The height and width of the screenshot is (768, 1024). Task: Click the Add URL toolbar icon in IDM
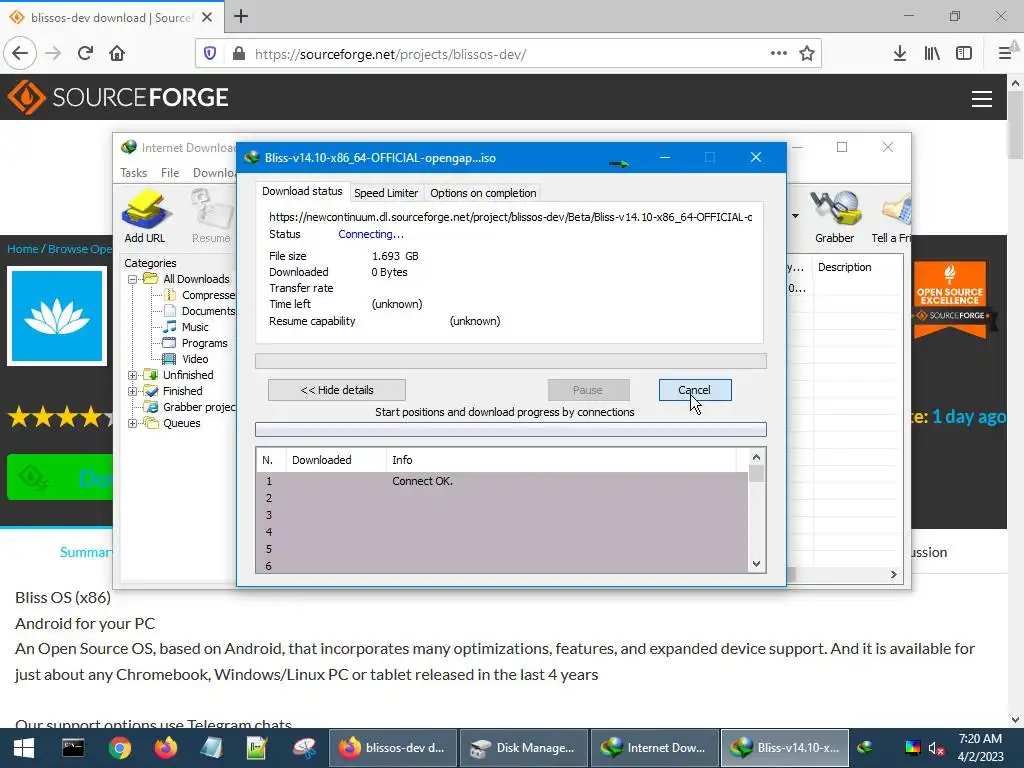click(x=145, y=216)
